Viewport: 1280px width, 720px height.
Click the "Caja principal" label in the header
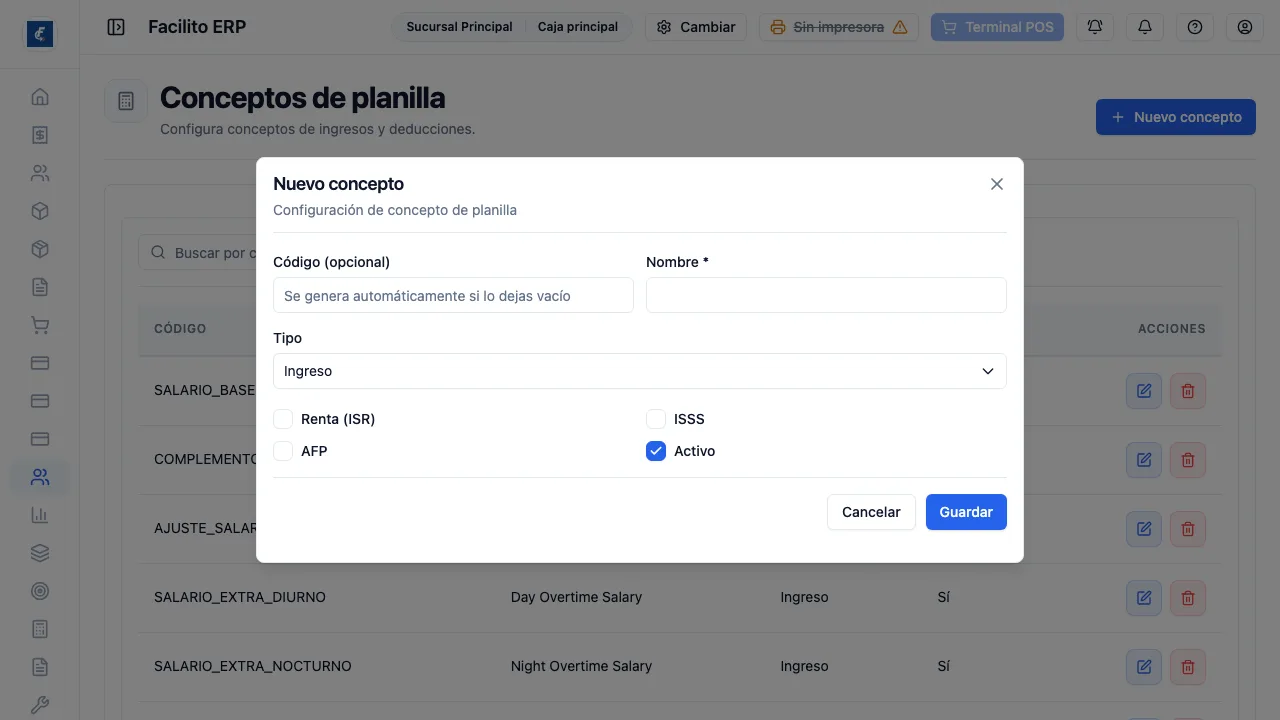pos(578,27)
